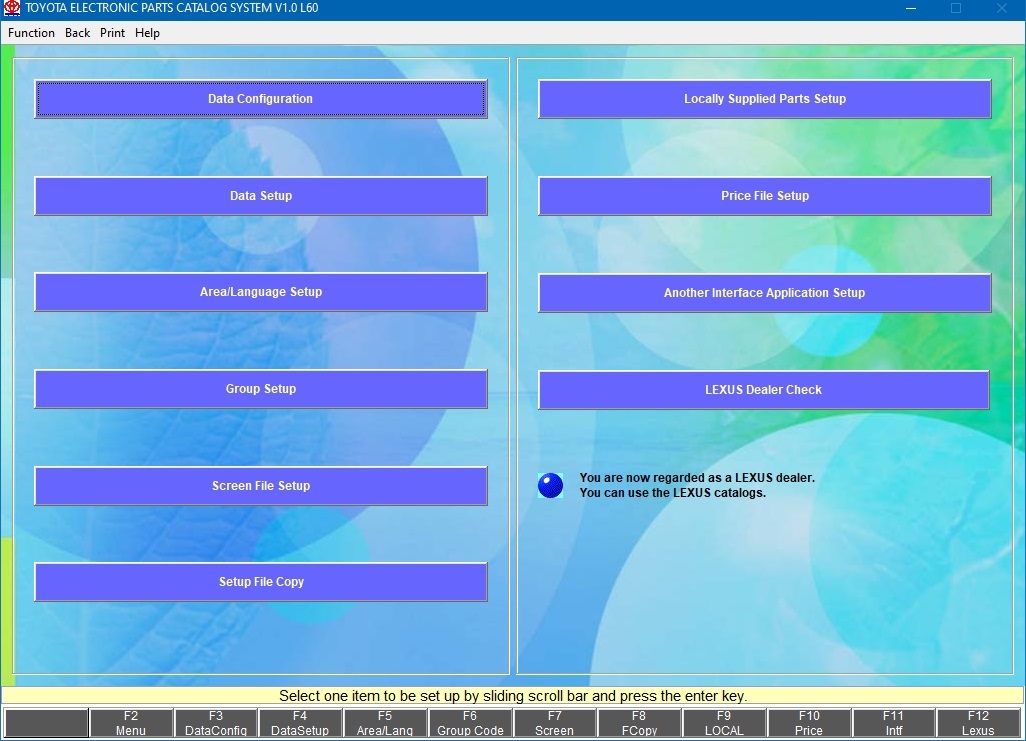The width and height of the screenshot is (1026, 741).
Task: Choose Setup File Copy
Action: point(260,582)
